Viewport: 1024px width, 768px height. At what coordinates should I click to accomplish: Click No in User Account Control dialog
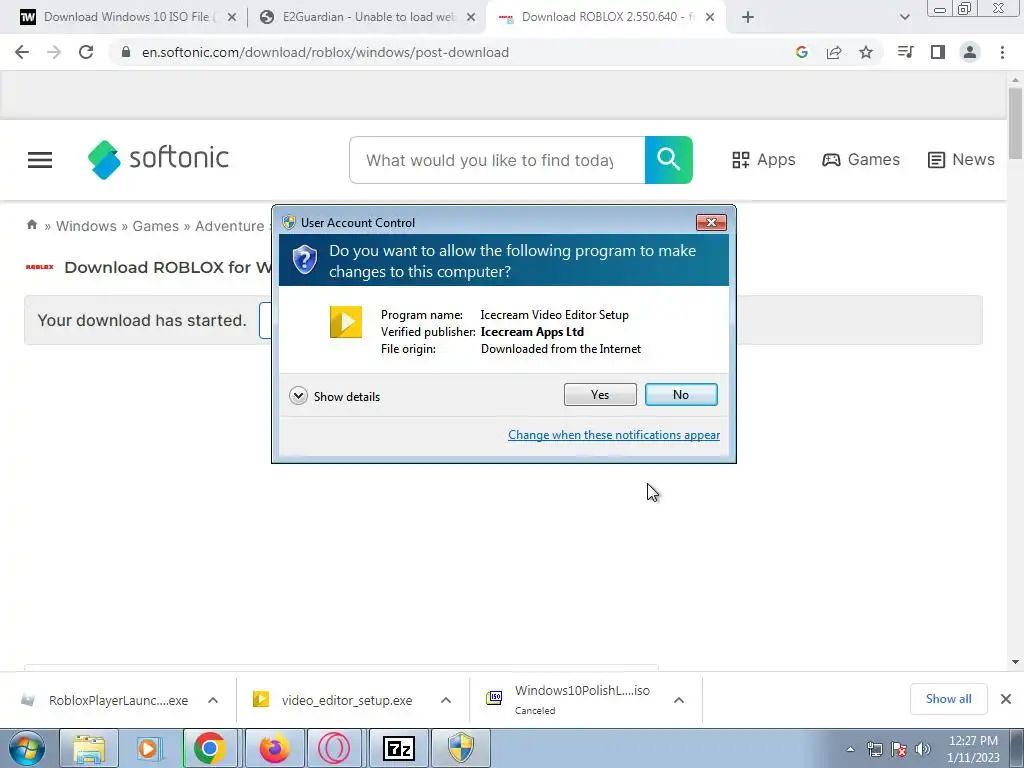680,394
